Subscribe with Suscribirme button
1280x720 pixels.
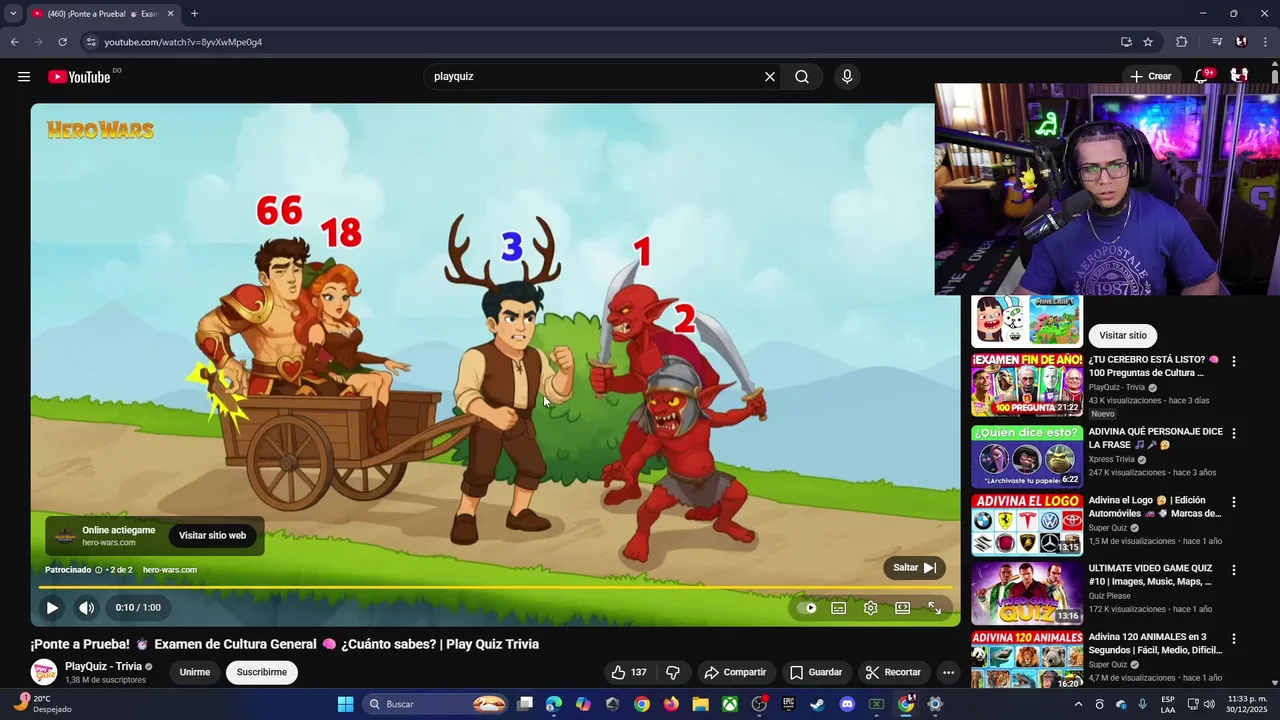point(262,673)
